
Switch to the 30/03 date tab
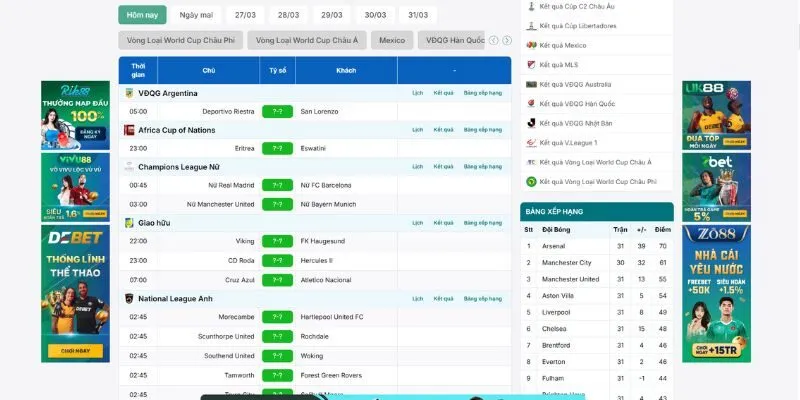(375, 15)
